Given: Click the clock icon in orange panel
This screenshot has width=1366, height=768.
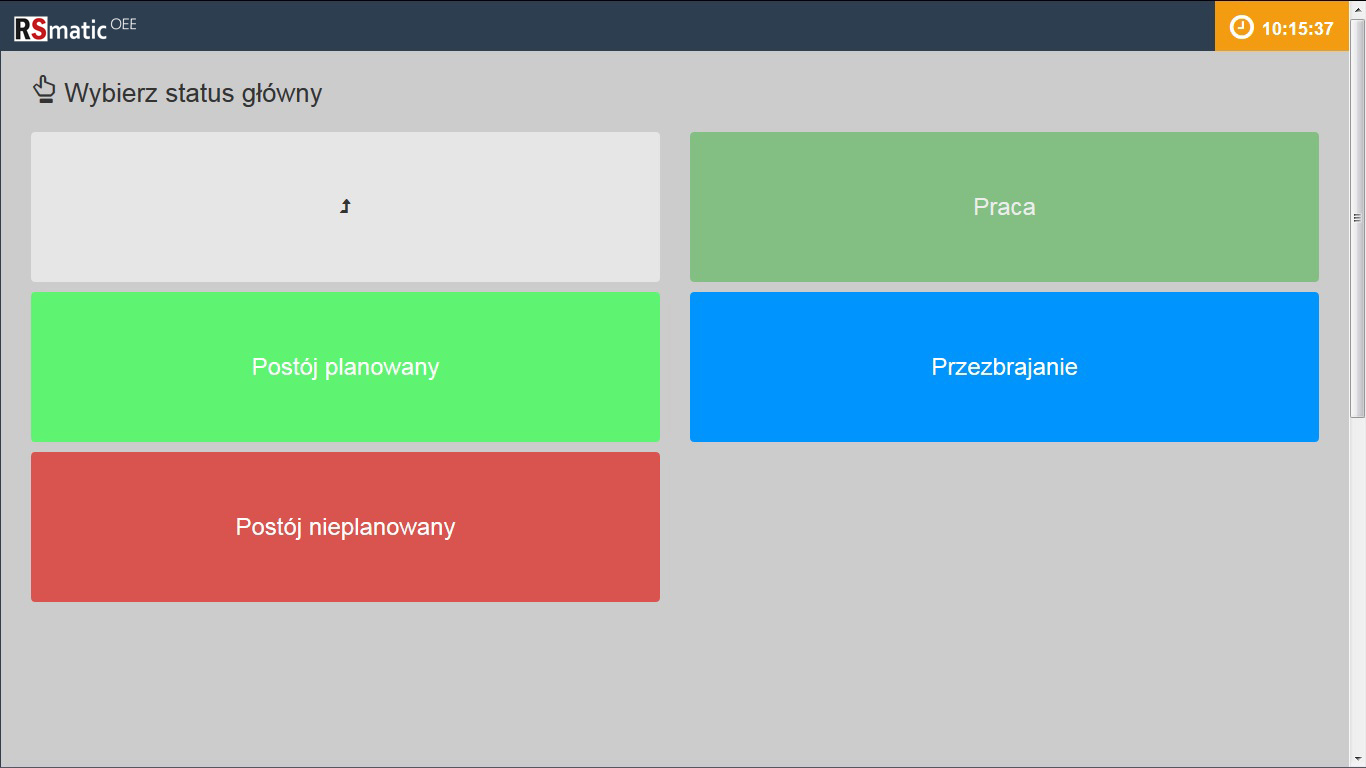Looking at the screenshot, I should coord(1241,28).
